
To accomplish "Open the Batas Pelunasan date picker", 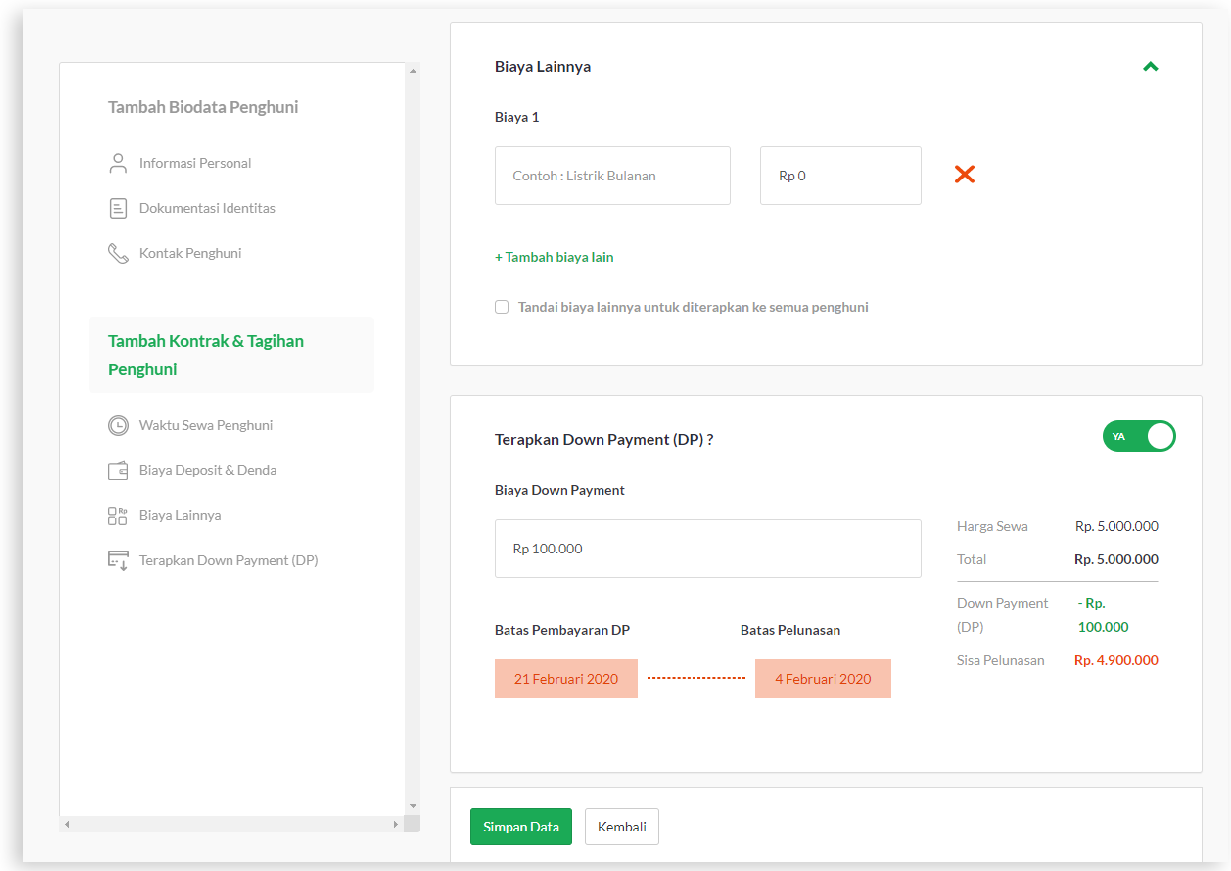I will click(x=822, y=679).
